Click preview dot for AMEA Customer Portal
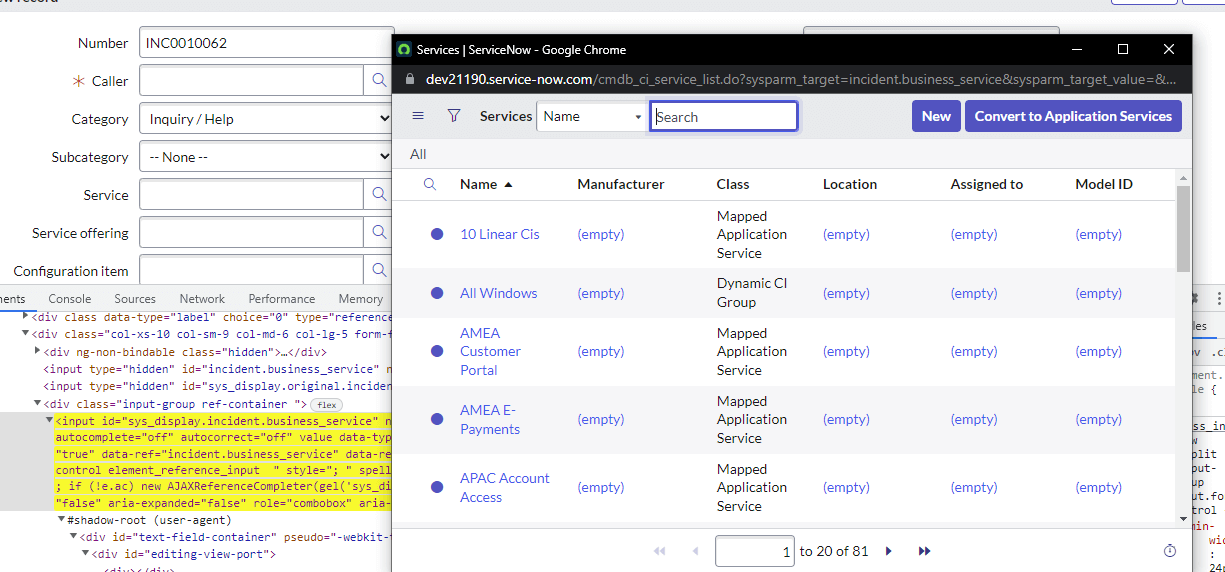Screen dimensions: 1225x572 437,351
